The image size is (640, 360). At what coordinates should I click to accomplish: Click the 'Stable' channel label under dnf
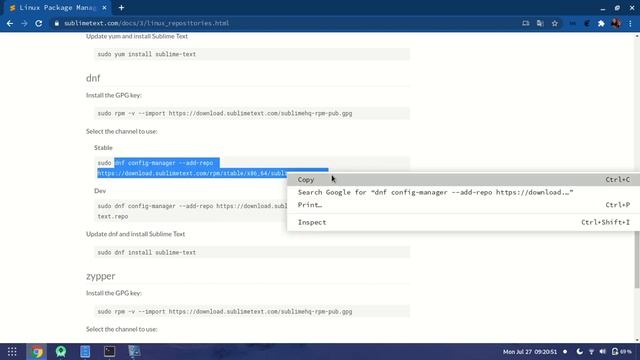tap(103, 148)
